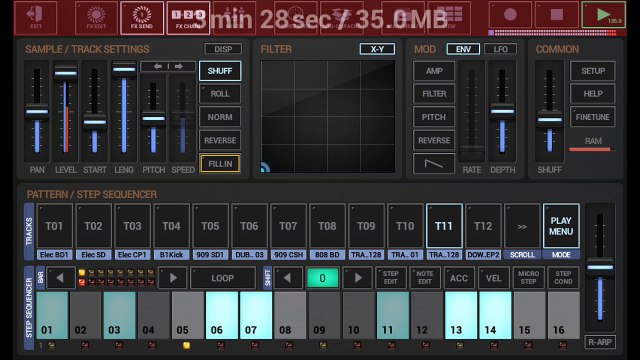Deactivate step pad 06

click(x=222, y=315)
